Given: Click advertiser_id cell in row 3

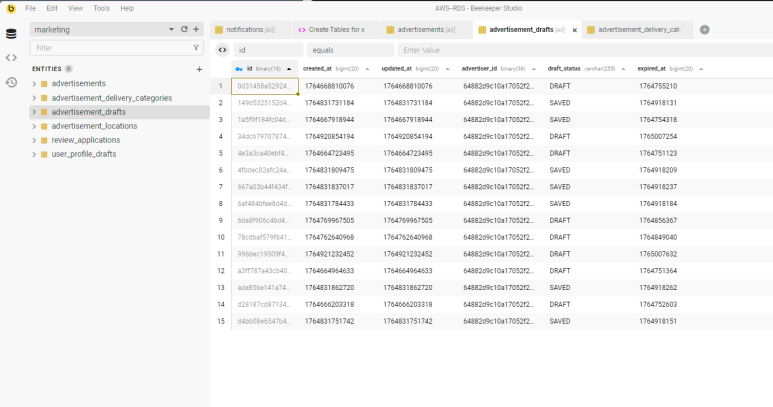Looking at the screenshot, I should [x=498, y=120].
